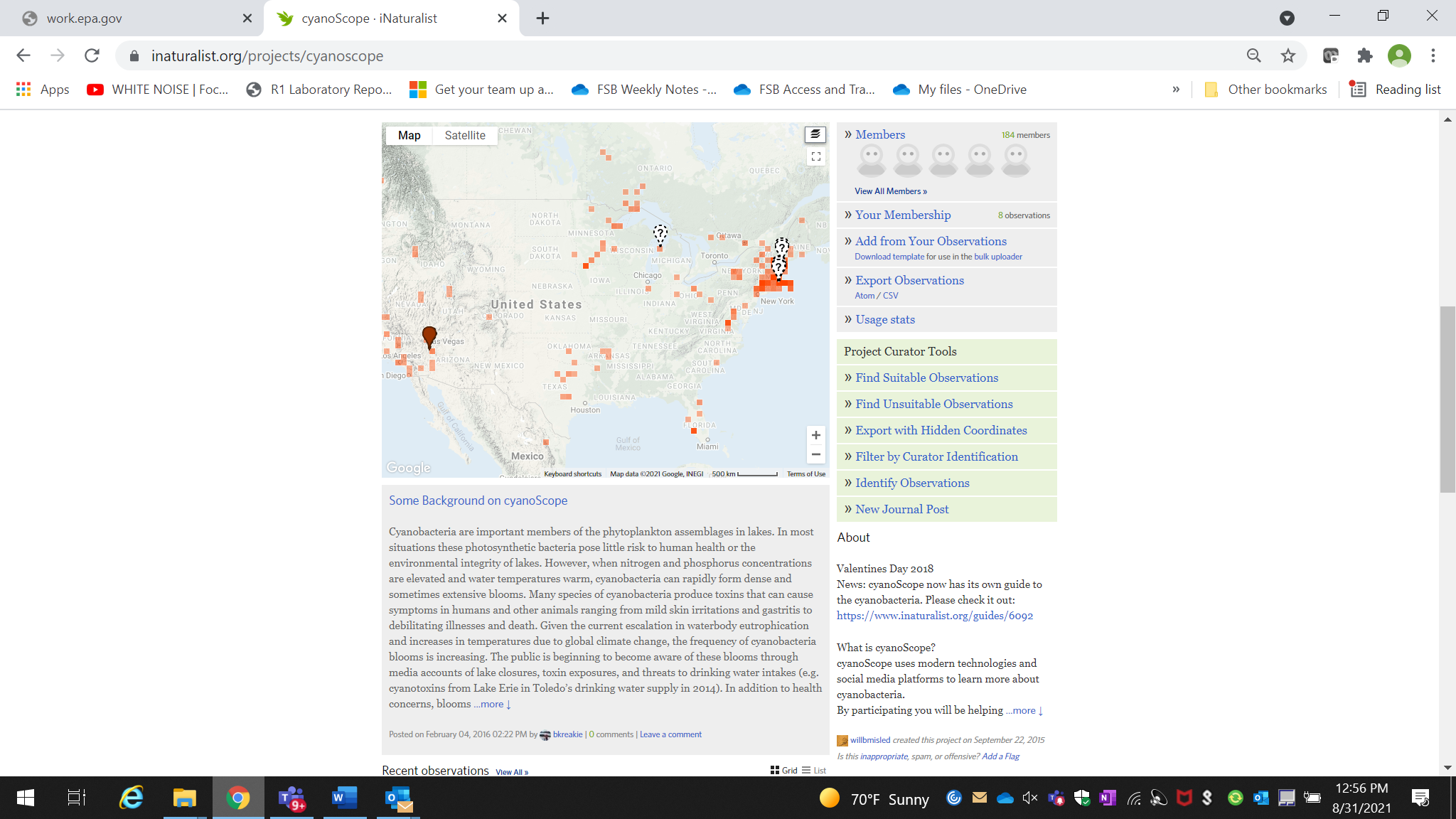
Task: Toggle fullscreen map view icon
Action: click(x=815, y=156)
